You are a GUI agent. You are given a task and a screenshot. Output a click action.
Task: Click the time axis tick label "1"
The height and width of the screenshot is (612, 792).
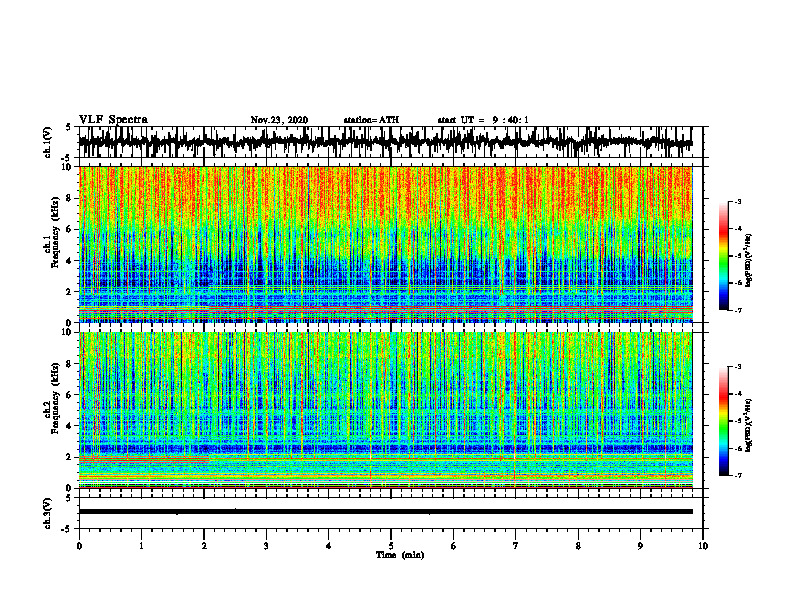pos(141,546)
